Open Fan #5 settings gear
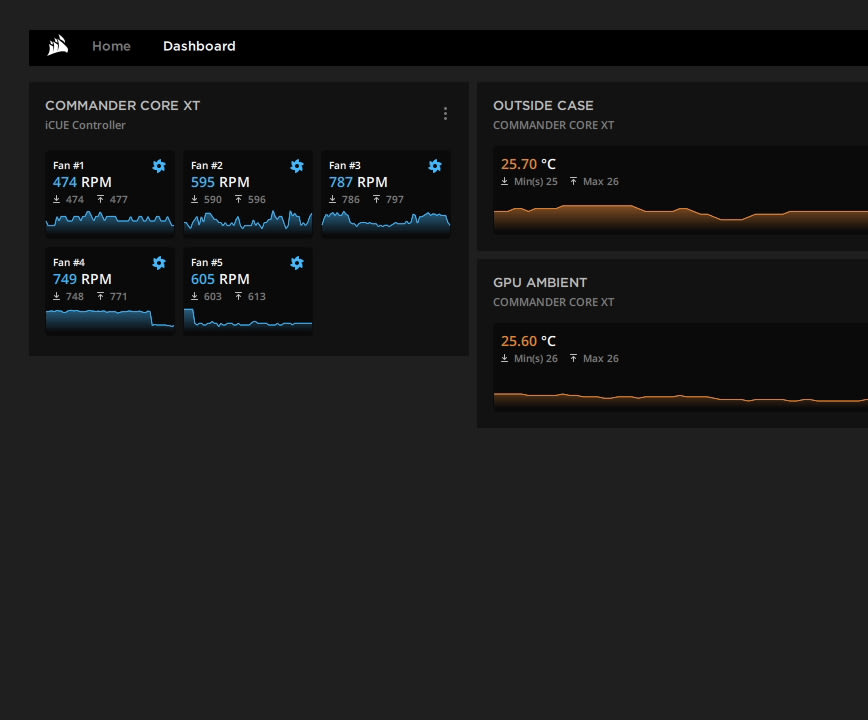This screenshot has width=868, height=720. pos(297,263)
